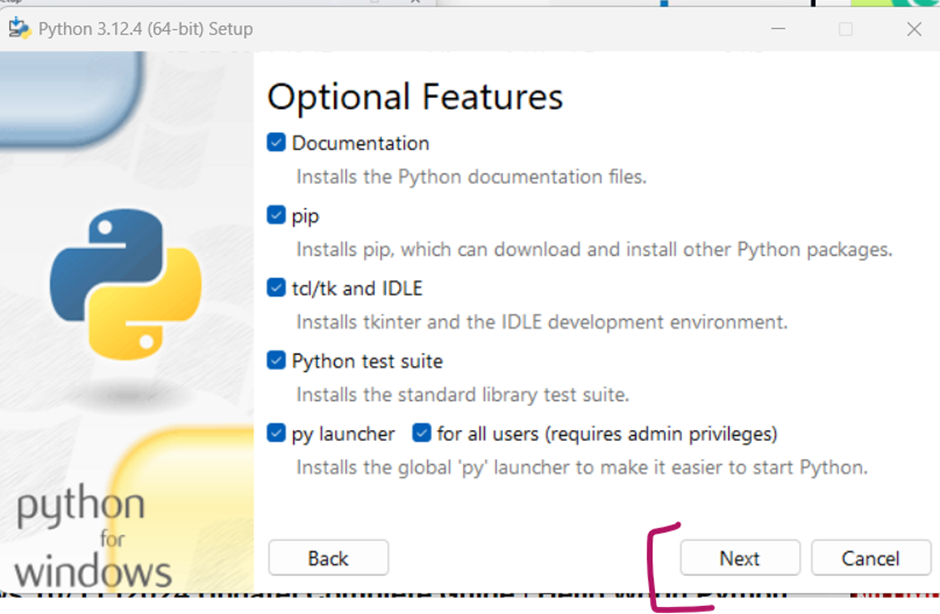The image size is (940, 614).
Task: Click the Optional Features heading
Action: [x=415, y=97]
